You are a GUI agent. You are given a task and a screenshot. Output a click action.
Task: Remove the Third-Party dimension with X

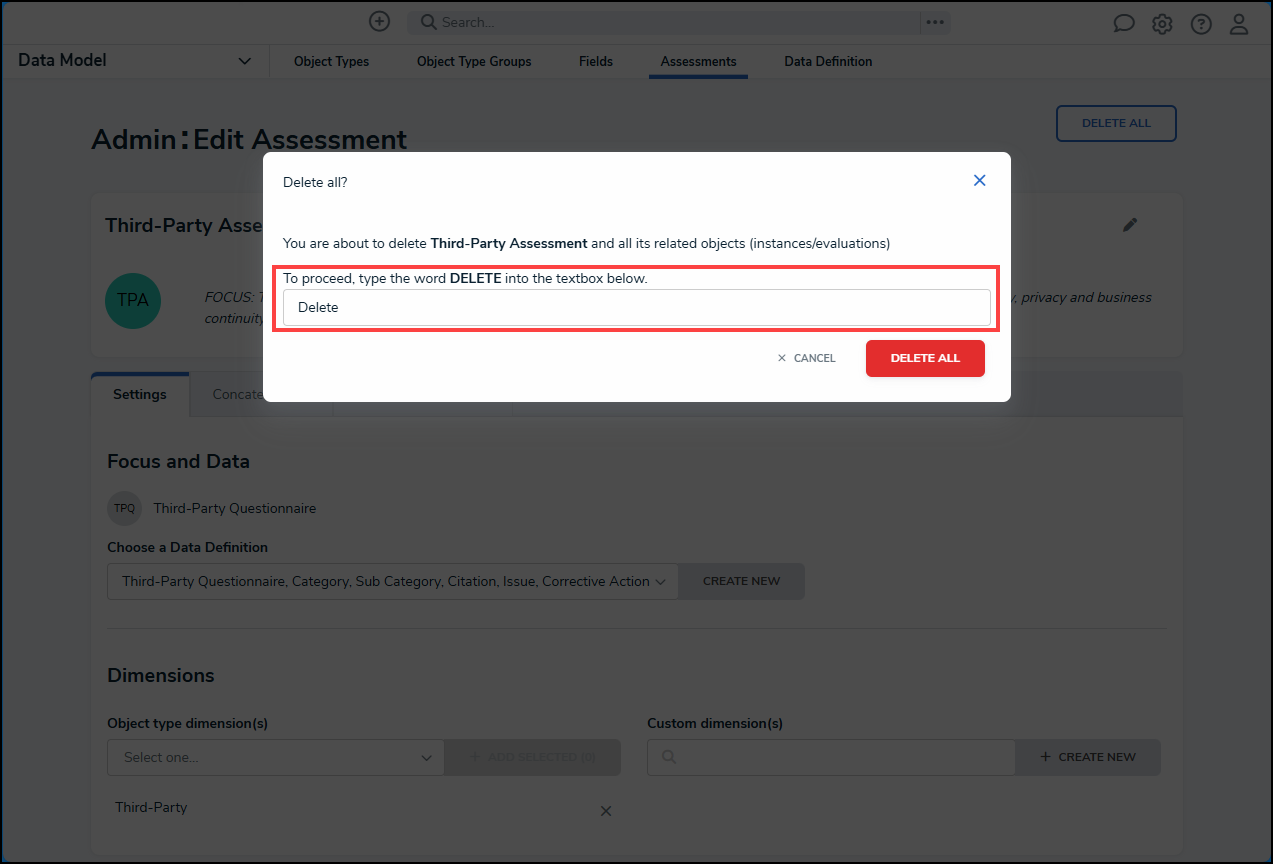point(605,811)
